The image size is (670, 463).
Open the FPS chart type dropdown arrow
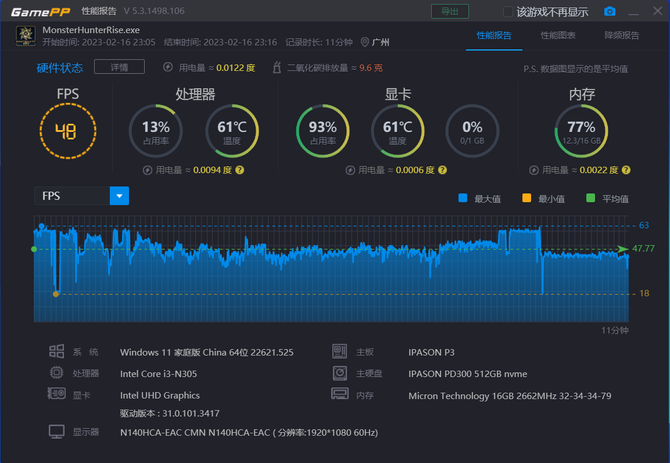click(x=119, y=196)
